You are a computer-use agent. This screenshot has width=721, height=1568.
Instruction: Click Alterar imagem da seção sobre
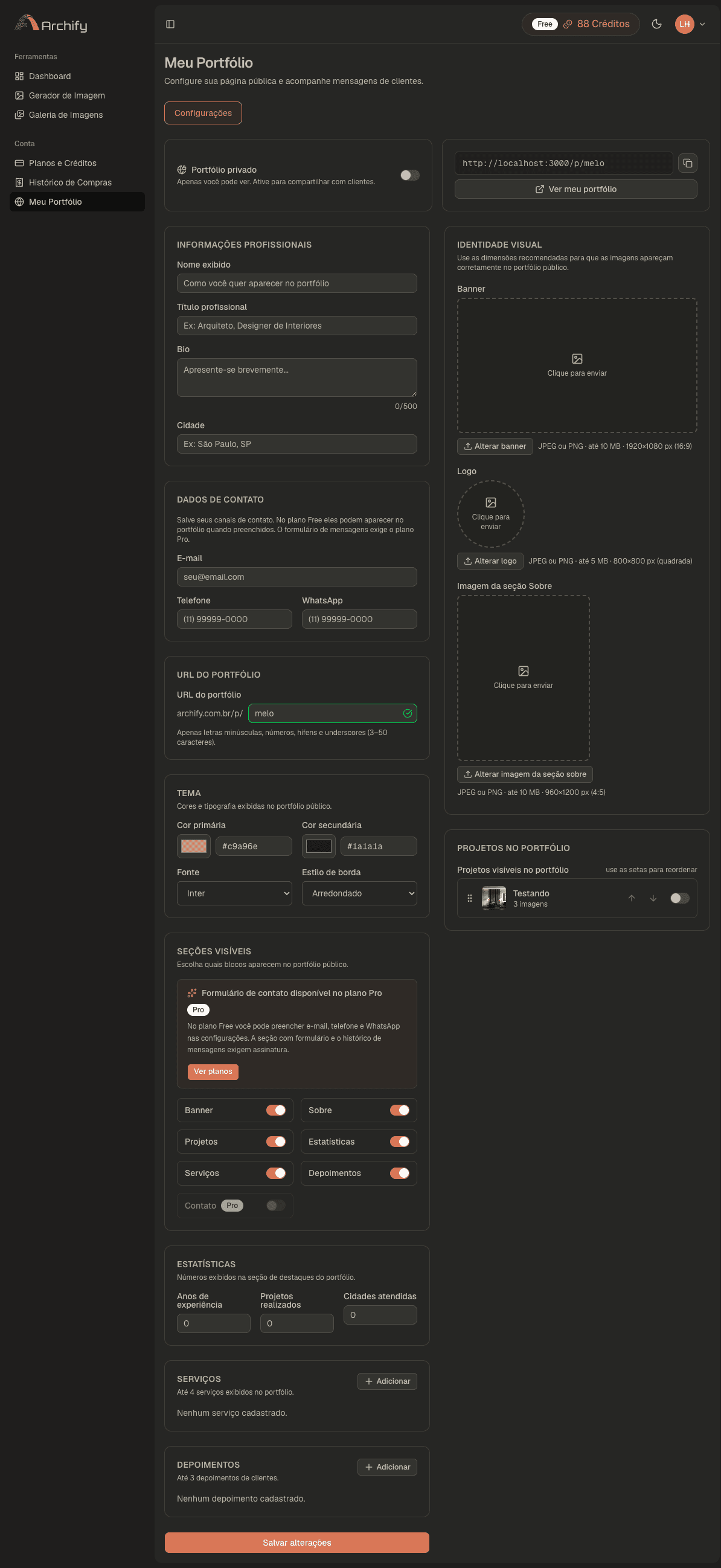click(x=525, y=774)
